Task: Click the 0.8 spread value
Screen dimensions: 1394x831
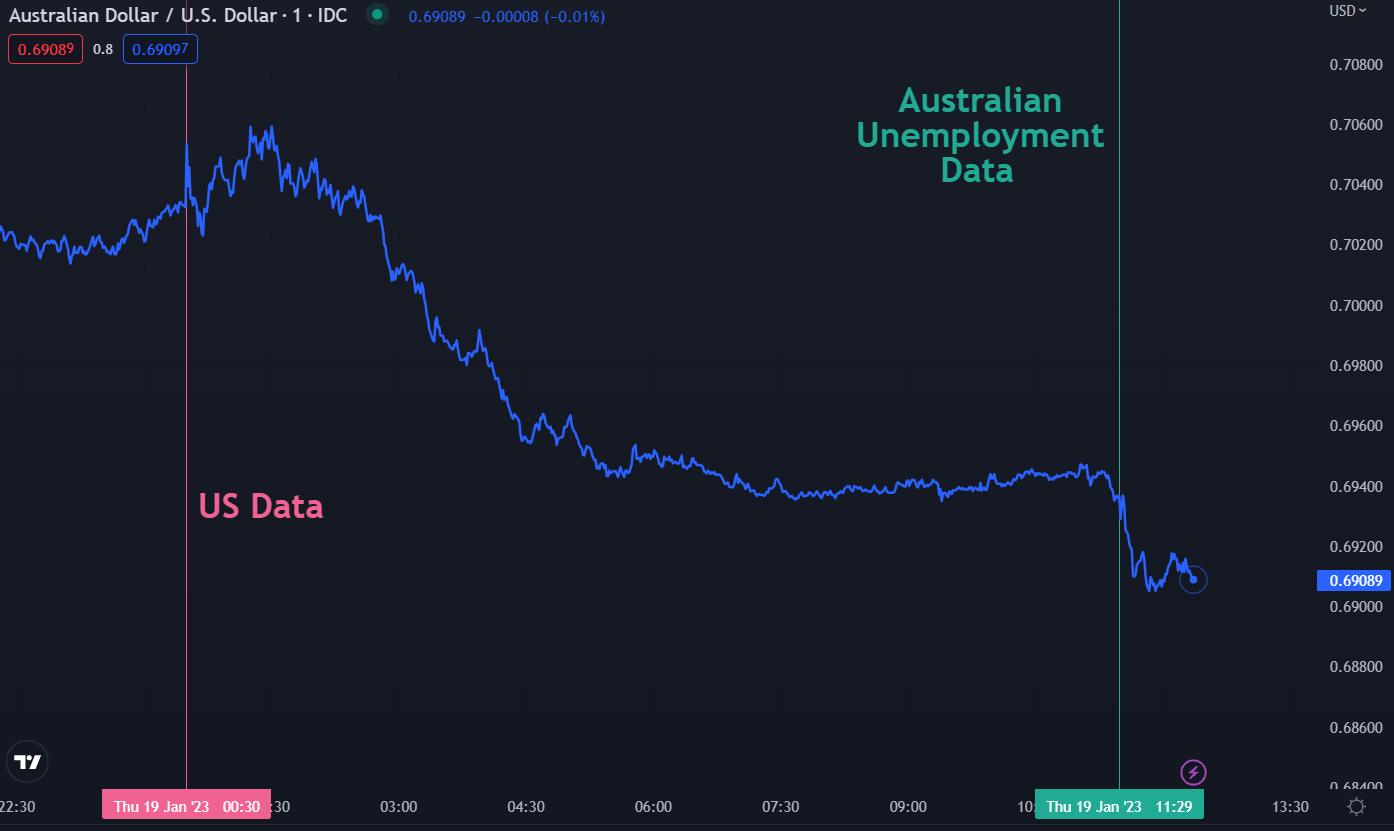Action: coord(103,49)
